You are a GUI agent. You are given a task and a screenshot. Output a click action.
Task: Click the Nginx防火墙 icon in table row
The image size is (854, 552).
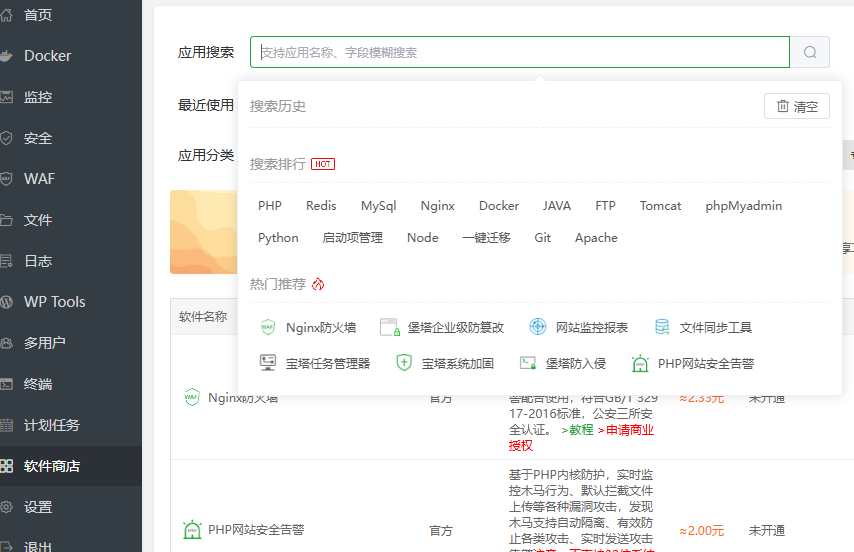192,397
